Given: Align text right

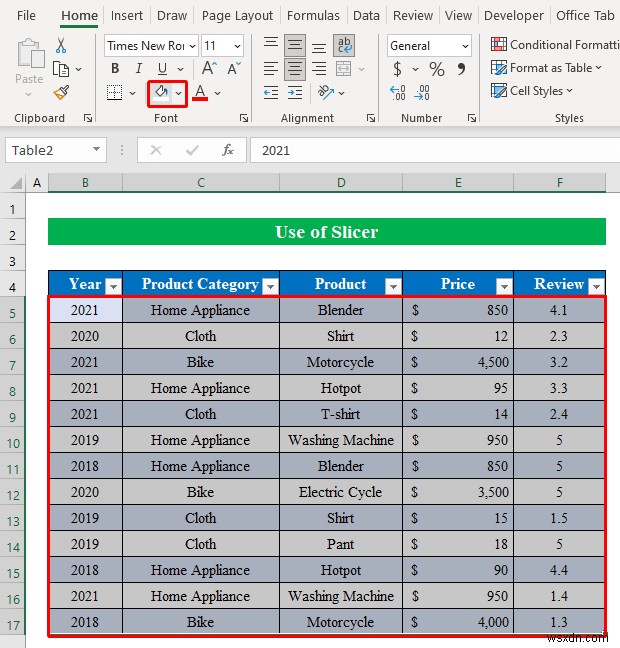Looking at the screenshot, I should (319, 69).
